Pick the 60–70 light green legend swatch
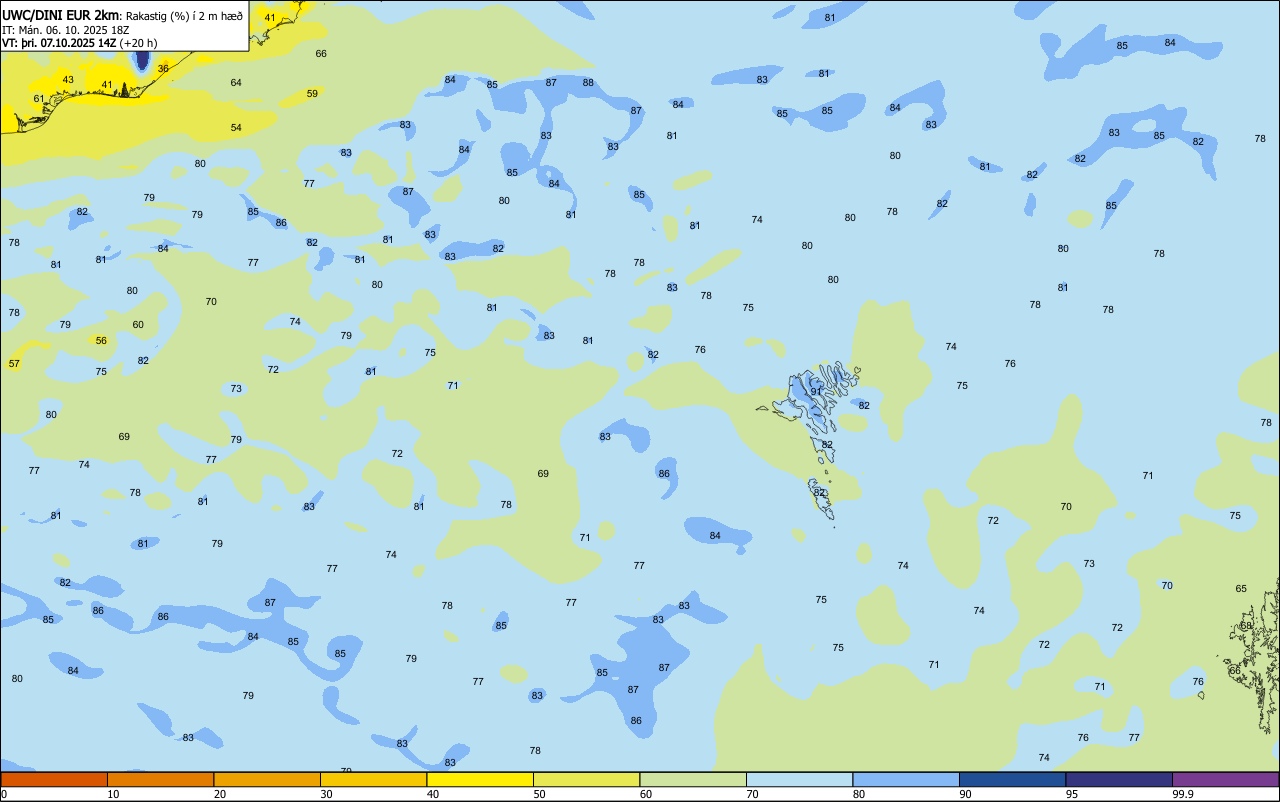1280x802 pixels. point(693,779)
